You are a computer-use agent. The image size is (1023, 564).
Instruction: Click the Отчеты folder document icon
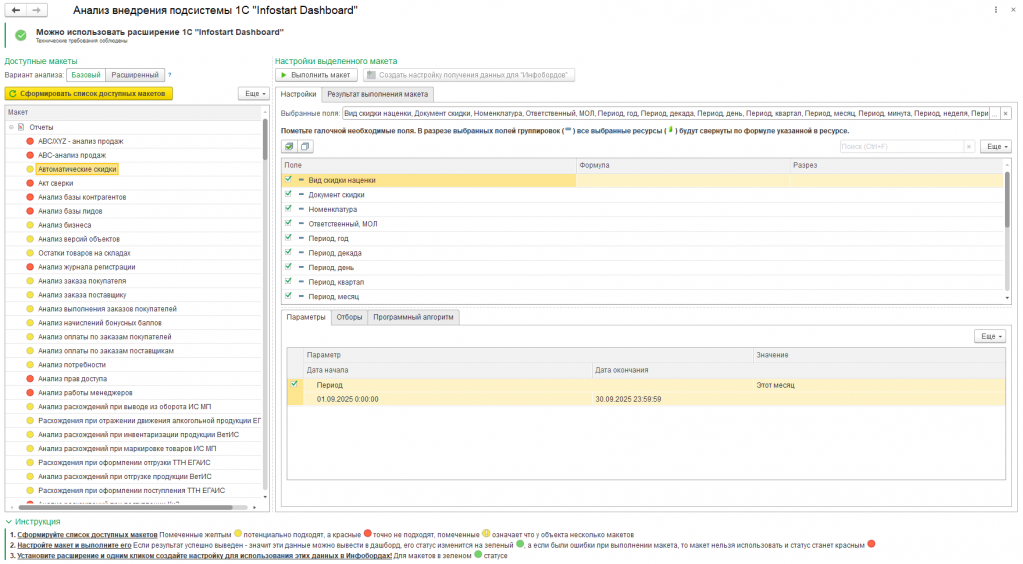(21, 127)
